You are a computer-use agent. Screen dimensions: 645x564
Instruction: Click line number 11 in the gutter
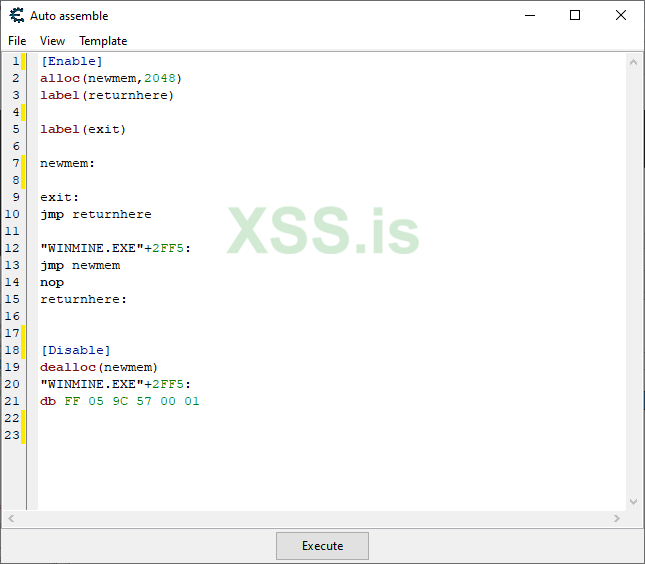[12, 231]
